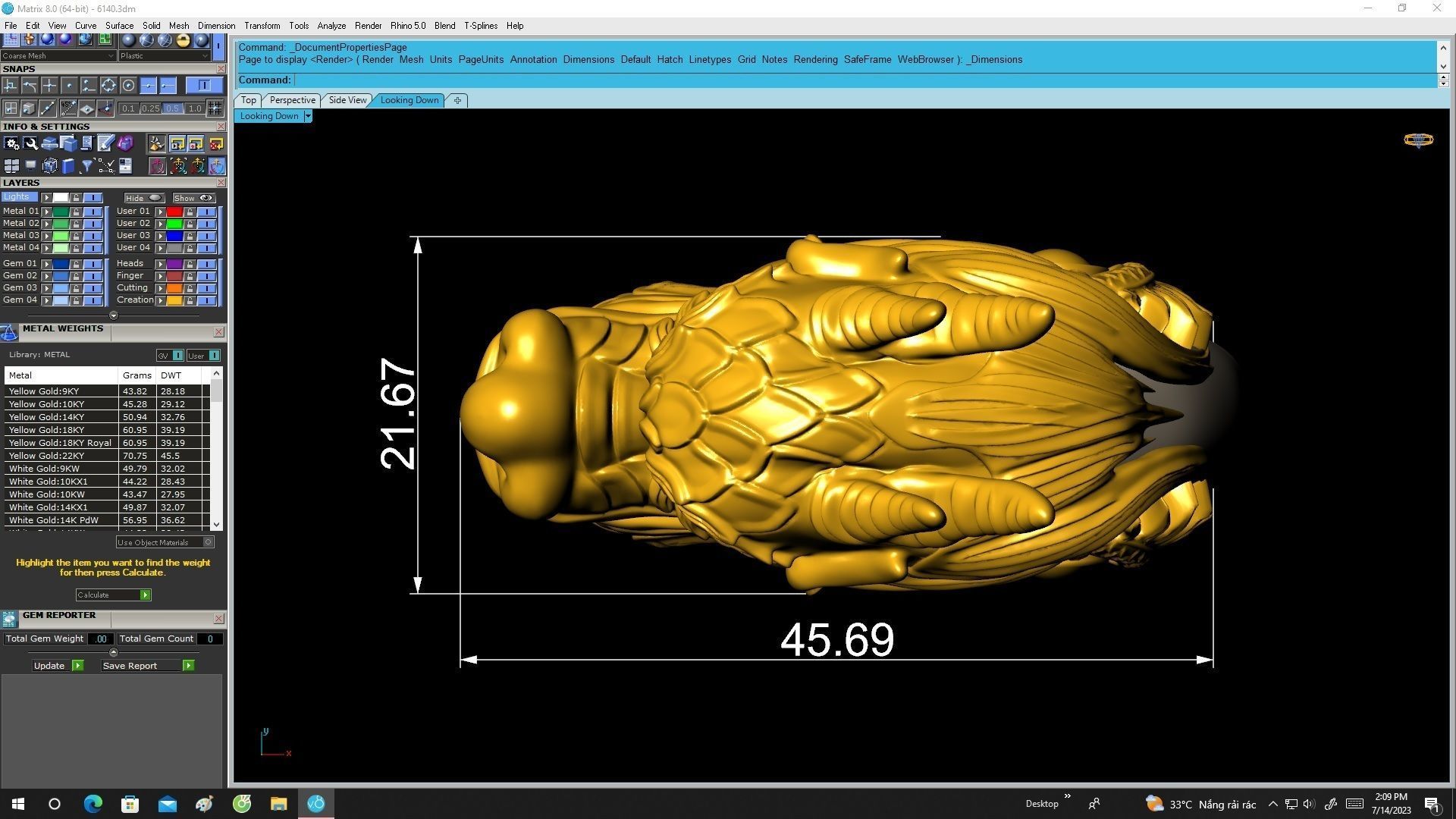
Task: Open the Use Object Materials dropdown
Action: coord(165,542)
